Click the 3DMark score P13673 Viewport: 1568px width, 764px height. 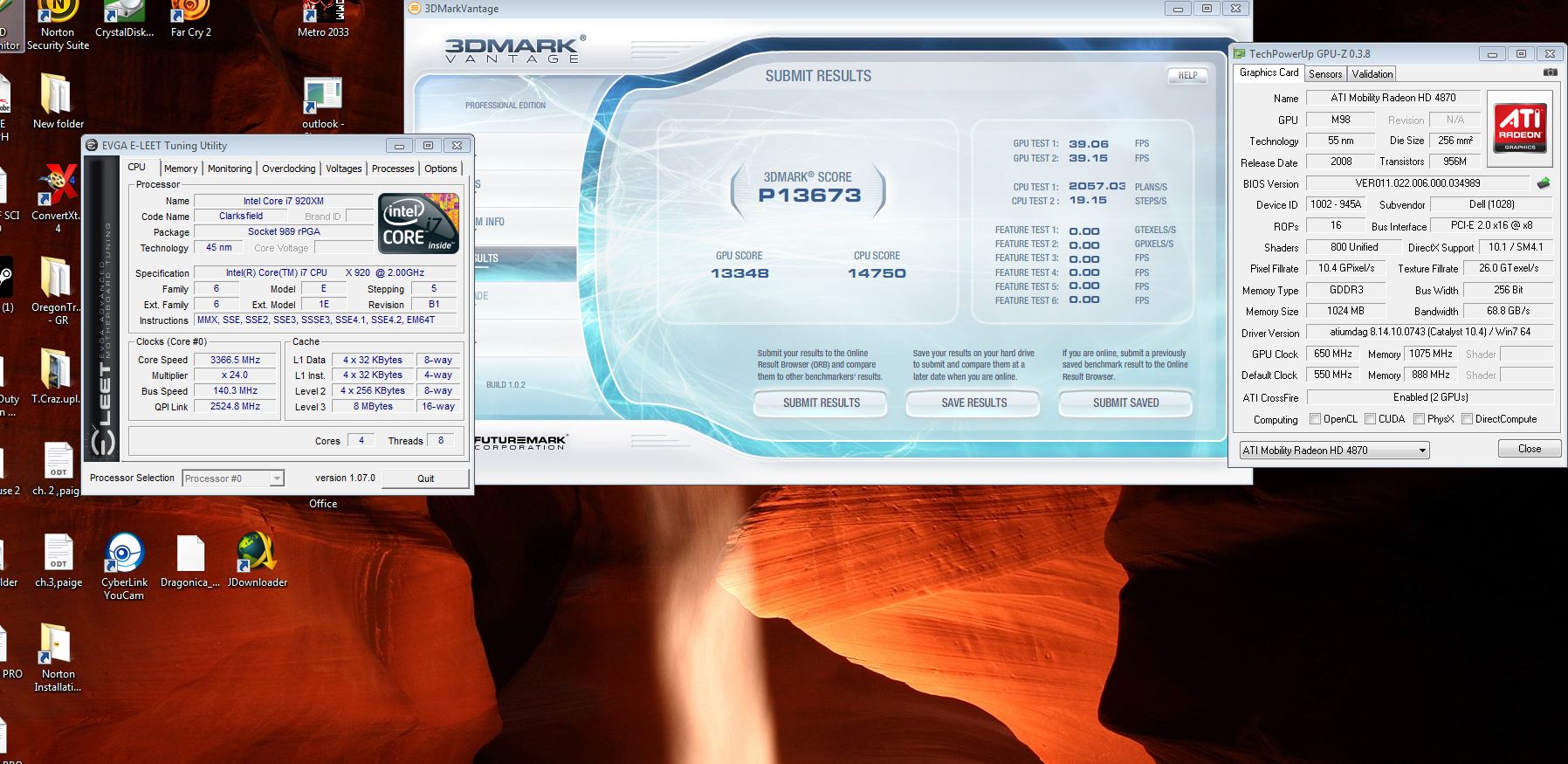(809, 196)
